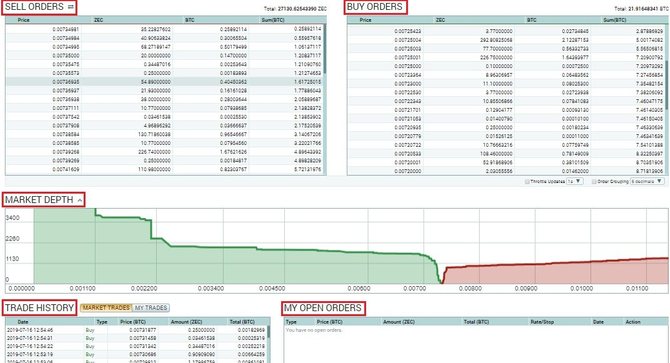The image size is (670, 363).
Task: Switch to the MARKET TRADES tab
Action: click(x=106, y=307)
